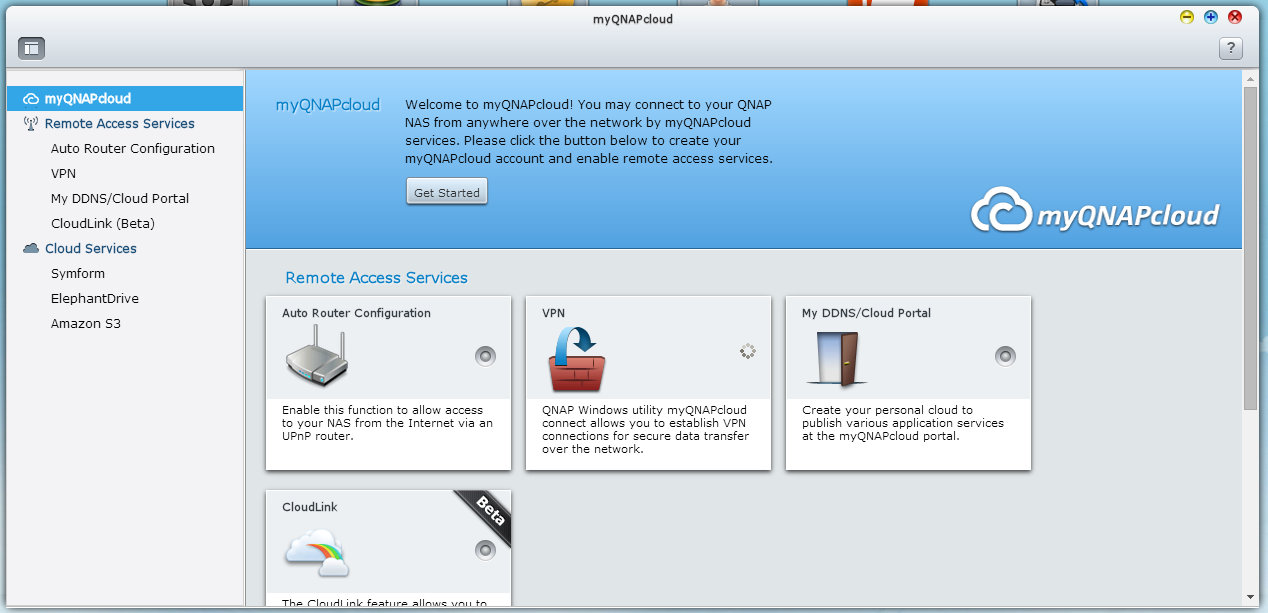Click the Beta ribbon on CloudLink card
Viewport: 1268px width, 613px height.
[x=488, y=513]
